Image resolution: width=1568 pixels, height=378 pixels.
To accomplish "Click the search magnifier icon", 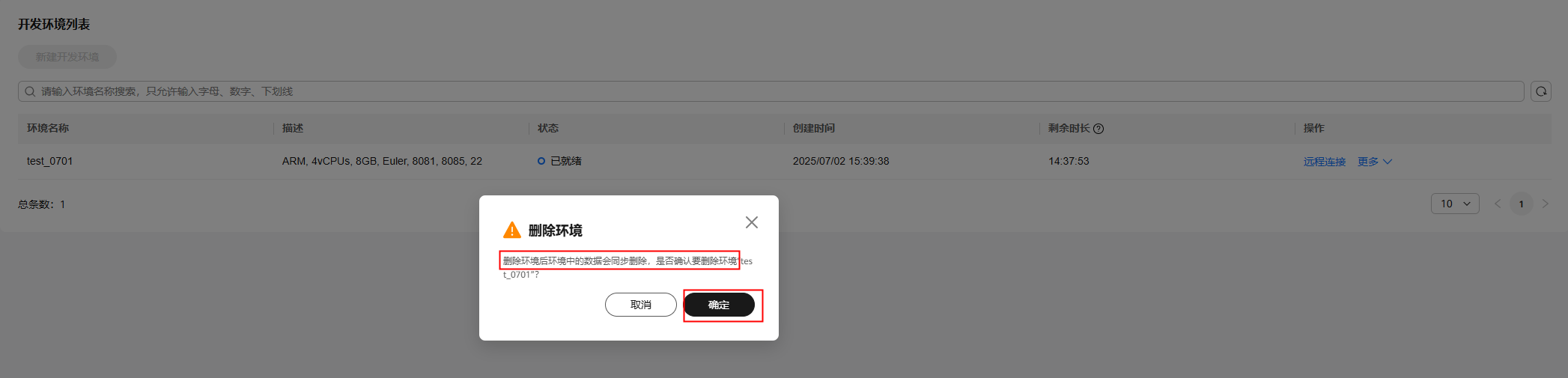I will click(30, 91).
